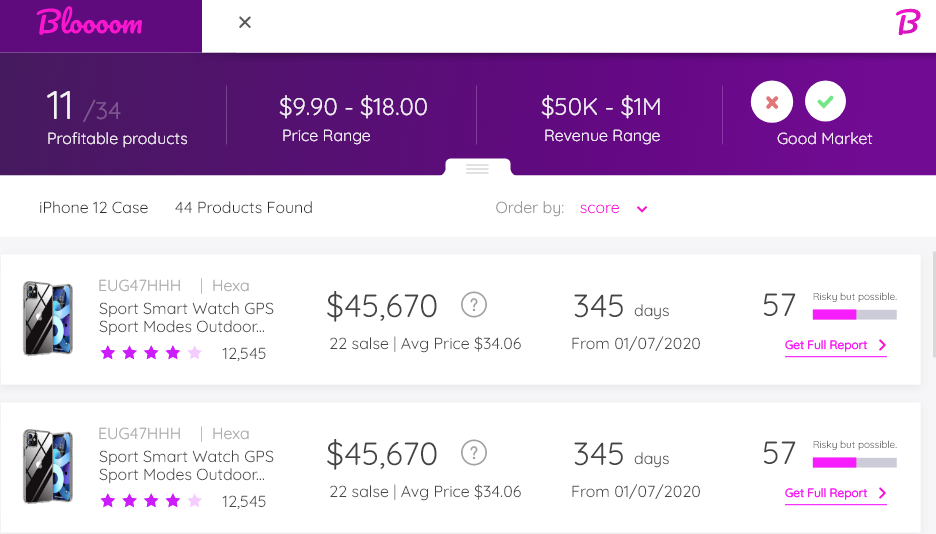
Task: Close the panel with the X icon
Action: pos(245,22)
